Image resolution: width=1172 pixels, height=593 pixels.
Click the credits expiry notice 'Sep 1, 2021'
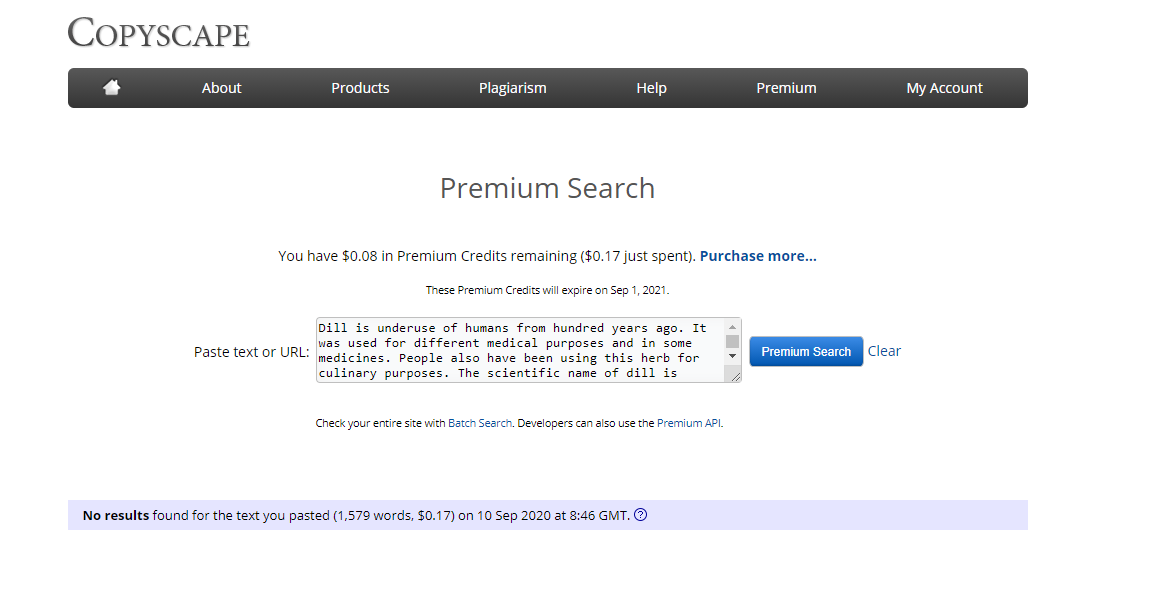pyautogui.click(x=639, y=290)
